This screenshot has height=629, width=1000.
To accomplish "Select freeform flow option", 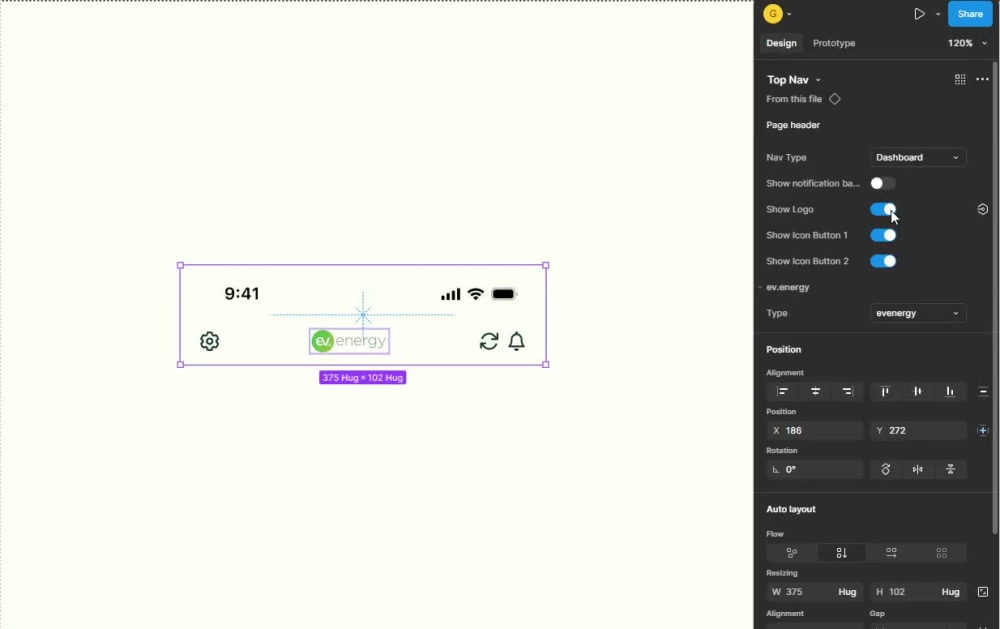I will pos(791,552).
